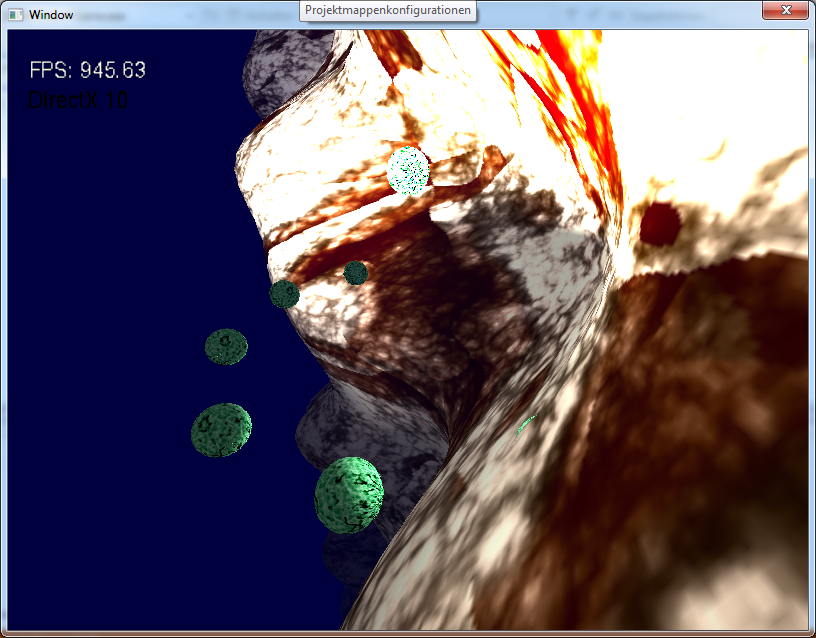Screen dimensions: 816x638
Task: Click the application icon in the title bar
Action: tap(15, 15)
